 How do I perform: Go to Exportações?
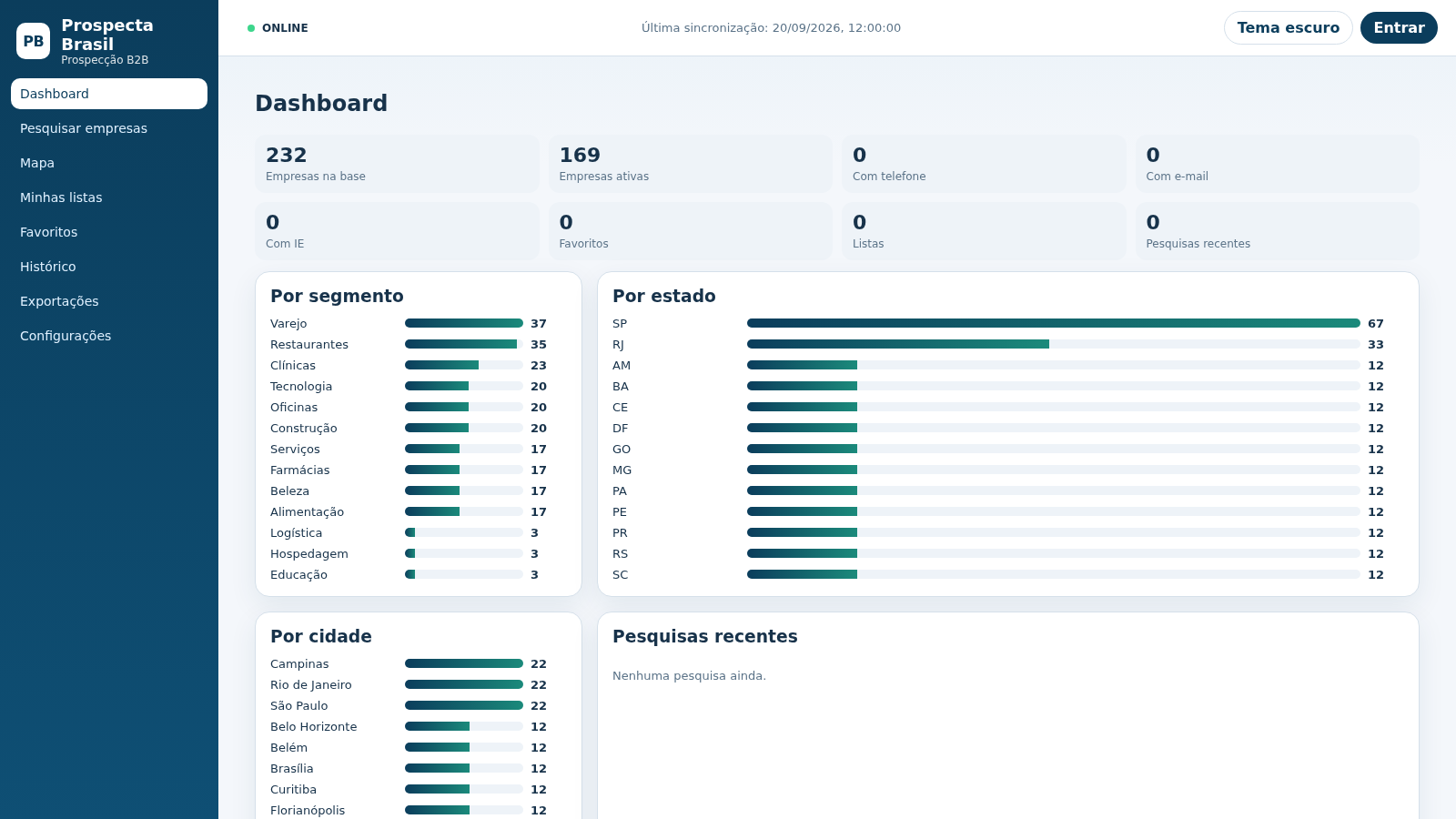109,301
